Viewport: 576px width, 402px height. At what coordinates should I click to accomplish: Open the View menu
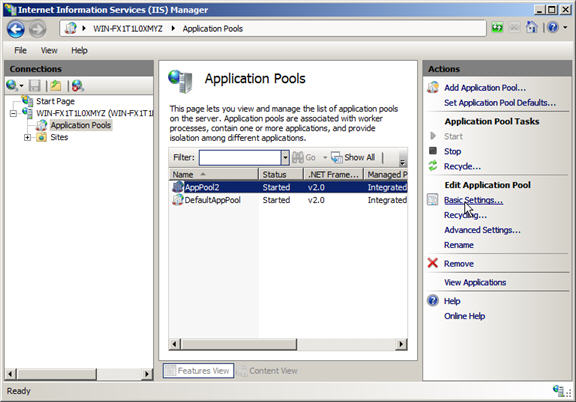(49, 50)
